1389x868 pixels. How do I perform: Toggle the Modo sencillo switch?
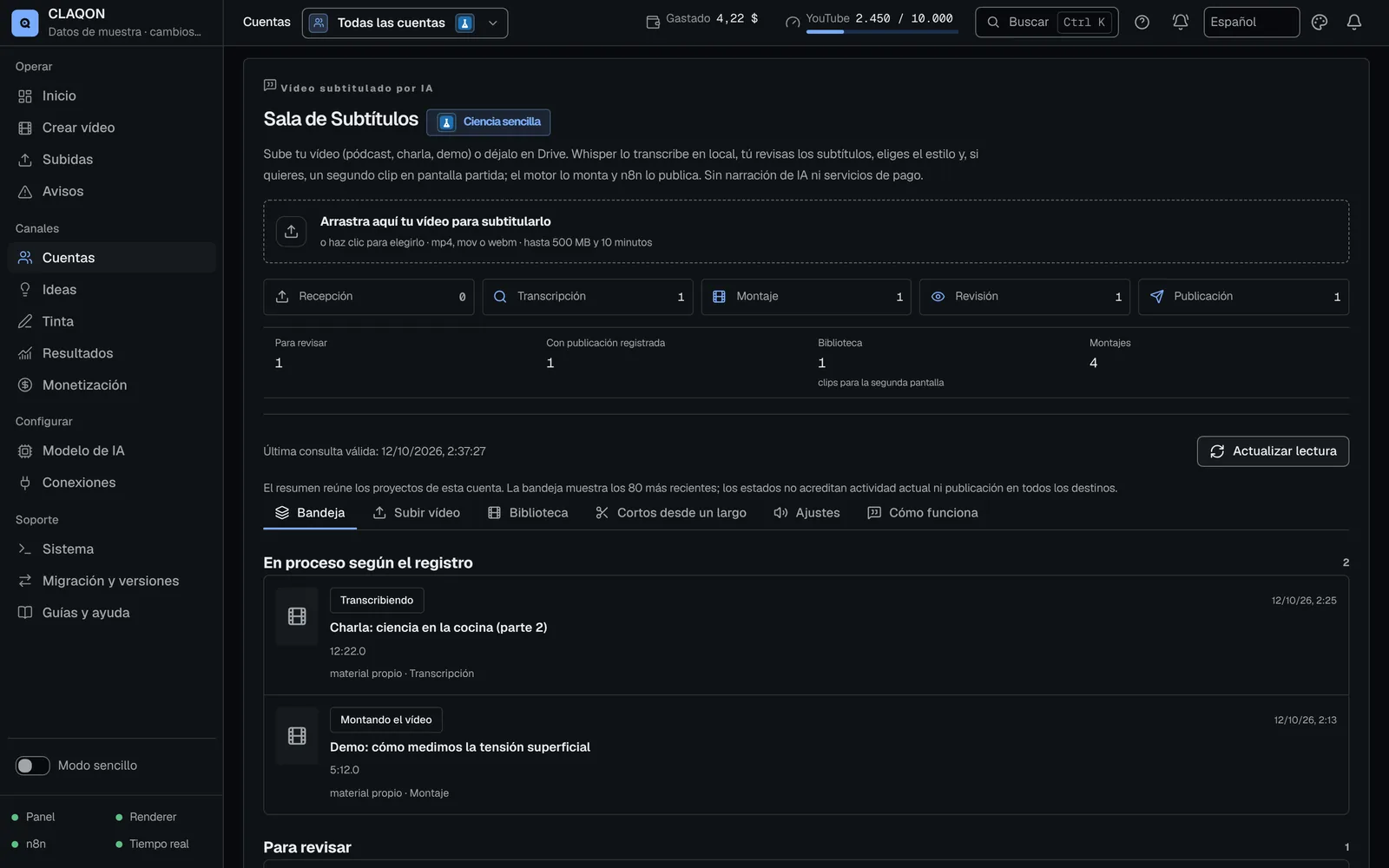[32, 766]
